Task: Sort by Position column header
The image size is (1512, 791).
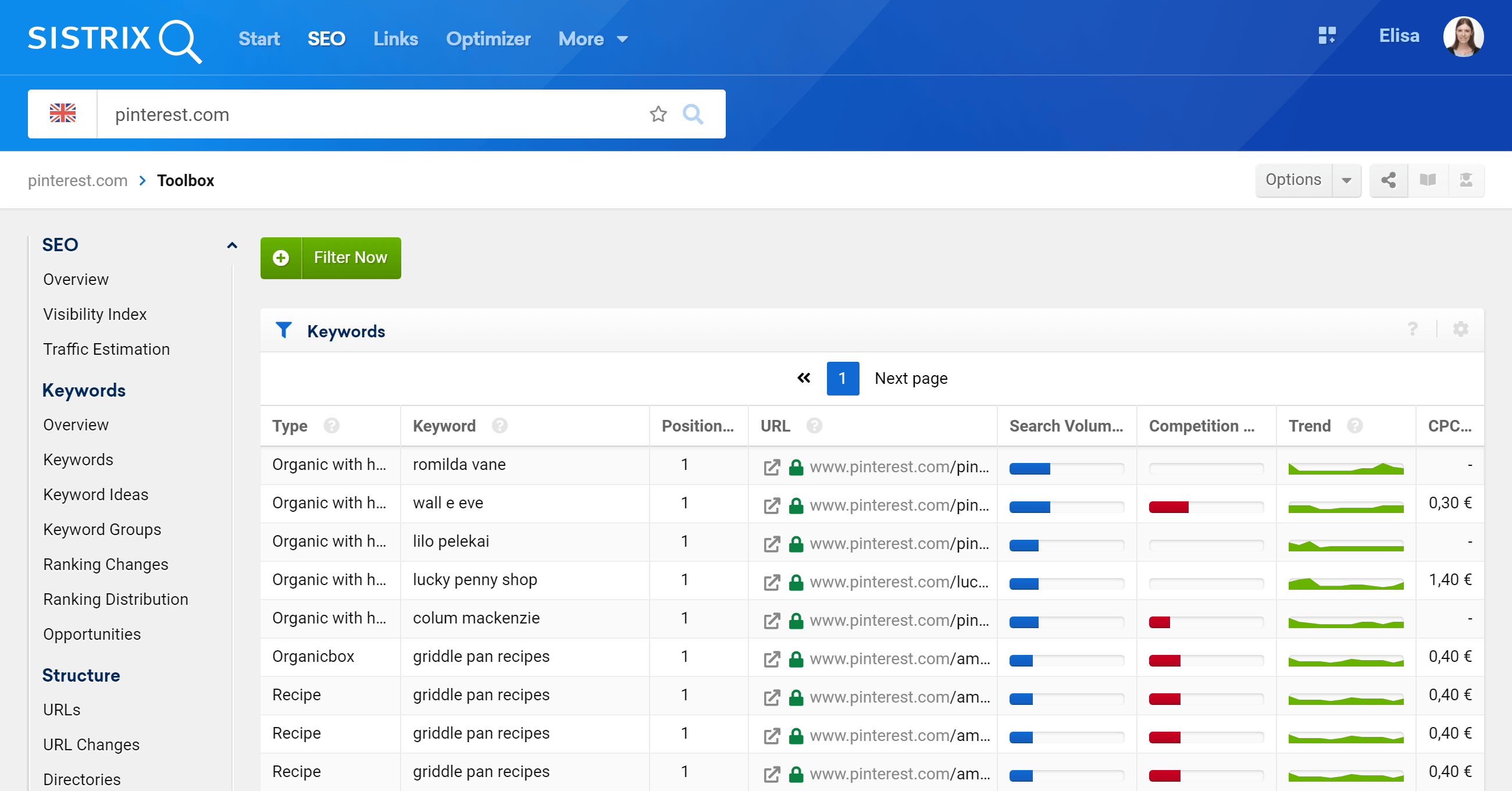Action: coord(698,426)
